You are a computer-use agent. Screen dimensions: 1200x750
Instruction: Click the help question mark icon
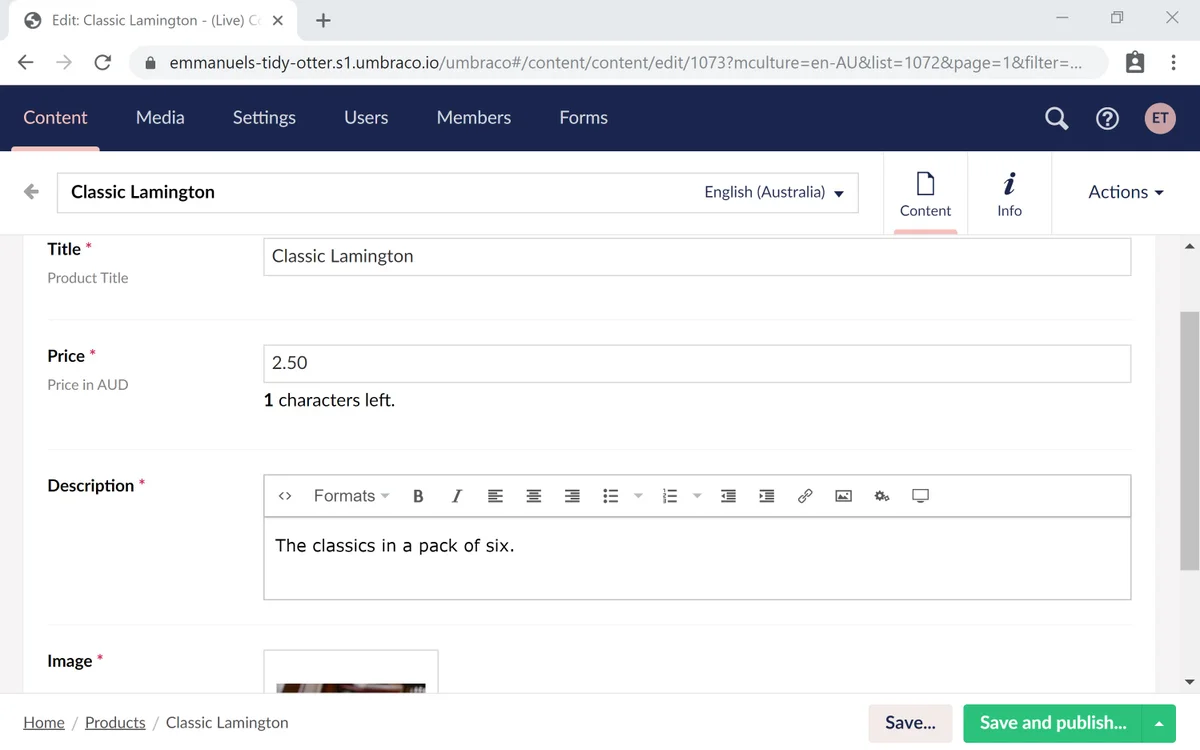coord(1107,118)
